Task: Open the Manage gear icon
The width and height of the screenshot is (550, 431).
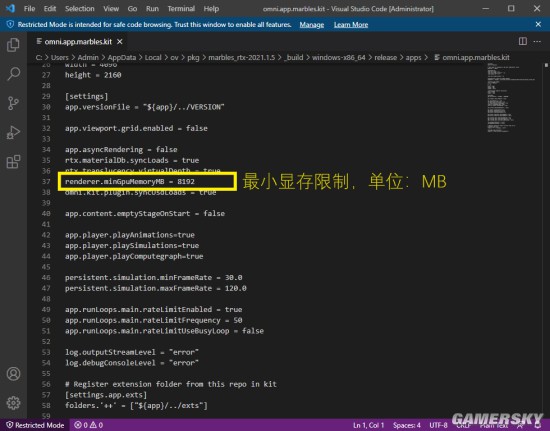Action: 13,403
